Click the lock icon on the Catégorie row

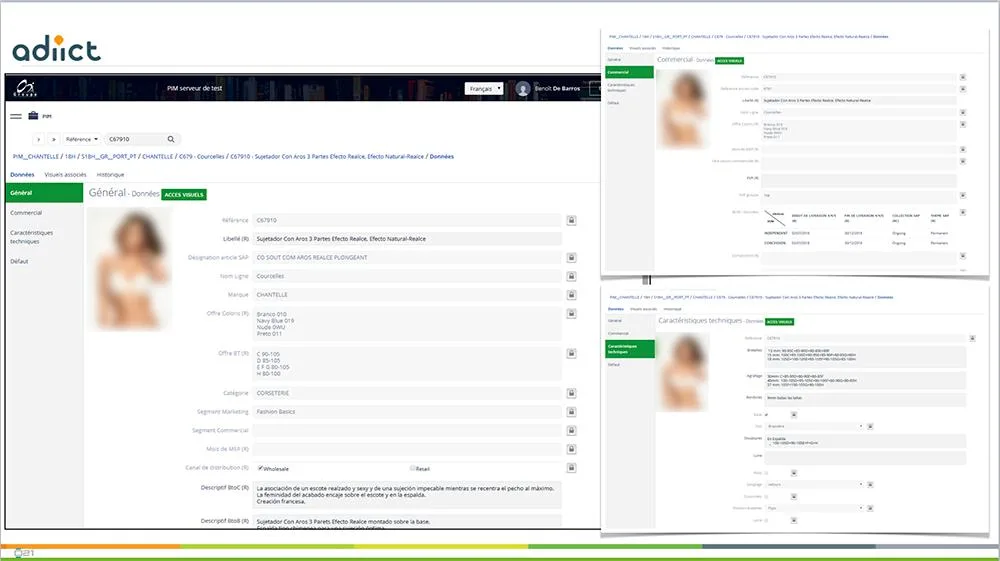coord(571,393)
